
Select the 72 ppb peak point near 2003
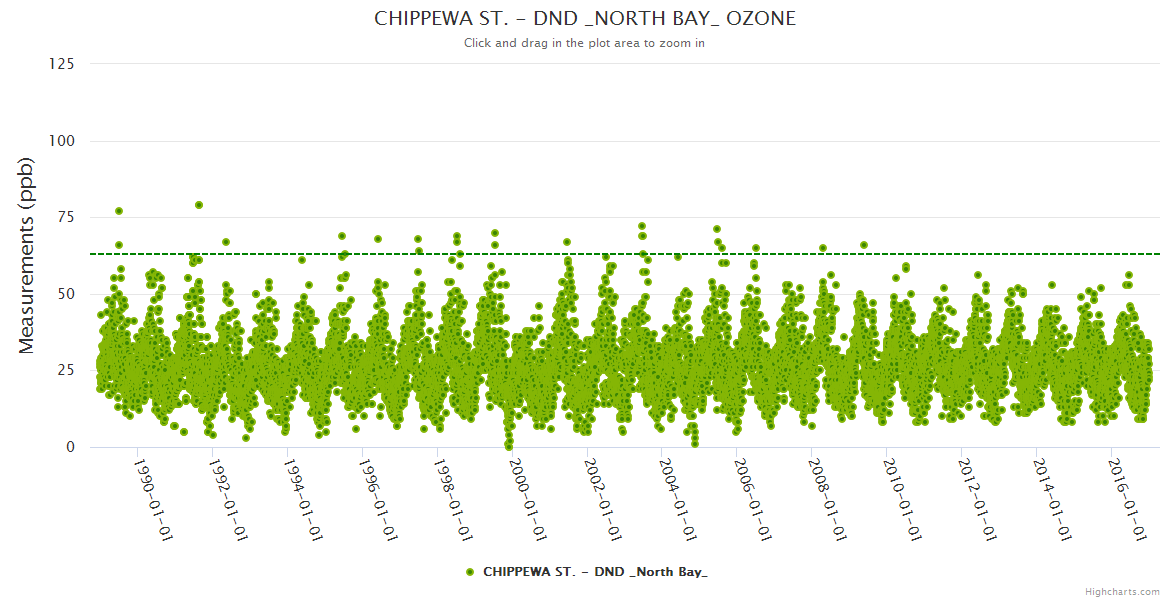pyautogui.click(x=642, y=226)
